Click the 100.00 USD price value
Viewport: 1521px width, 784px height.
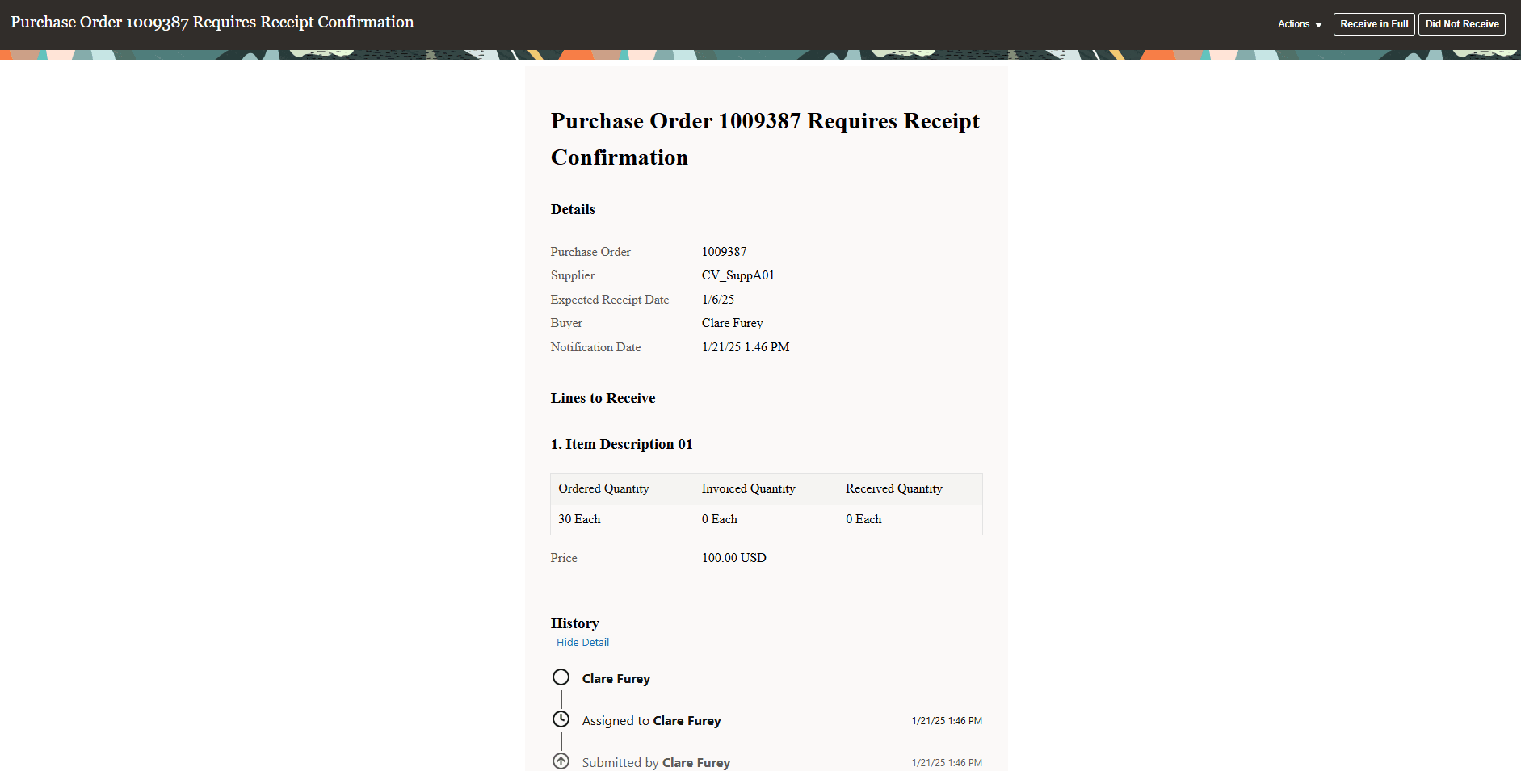point(733,558)
